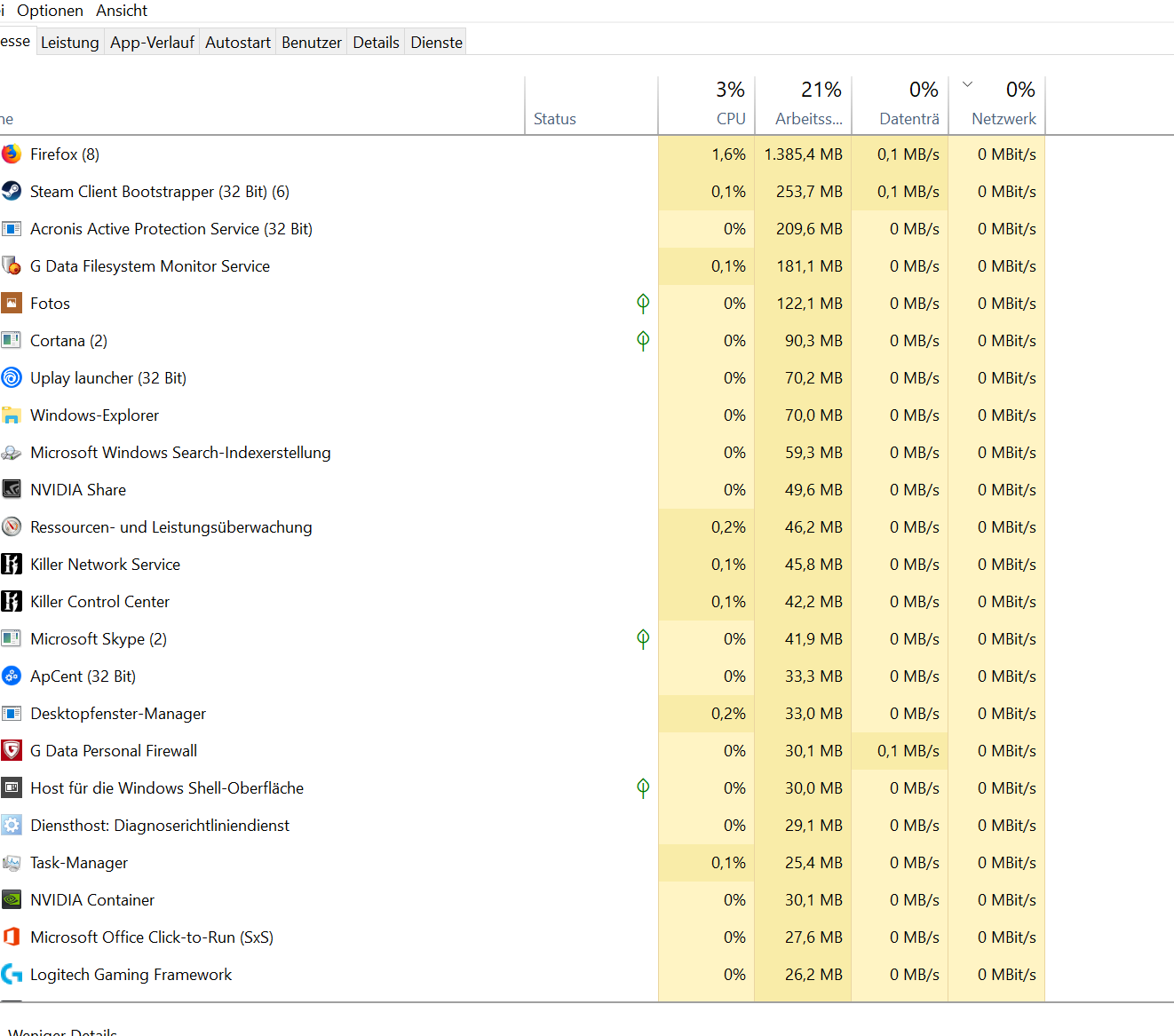Click the 'Cortana (2)' process name
Image resolution: width=1174 pixels, height=1036 pixels.
[69, 341]
